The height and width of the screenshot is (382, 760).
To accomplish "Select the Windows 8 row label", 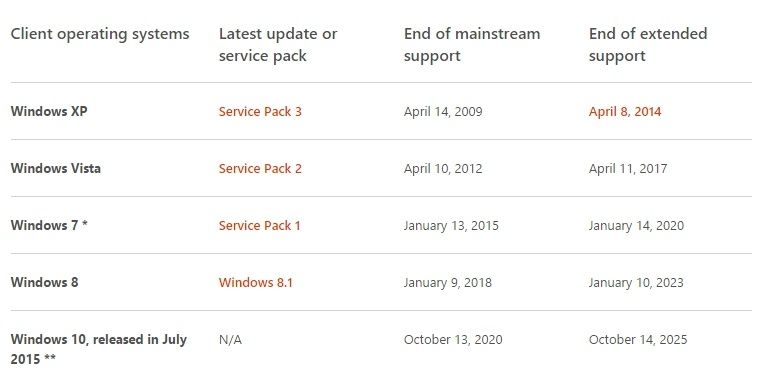I will click(45, 283).
